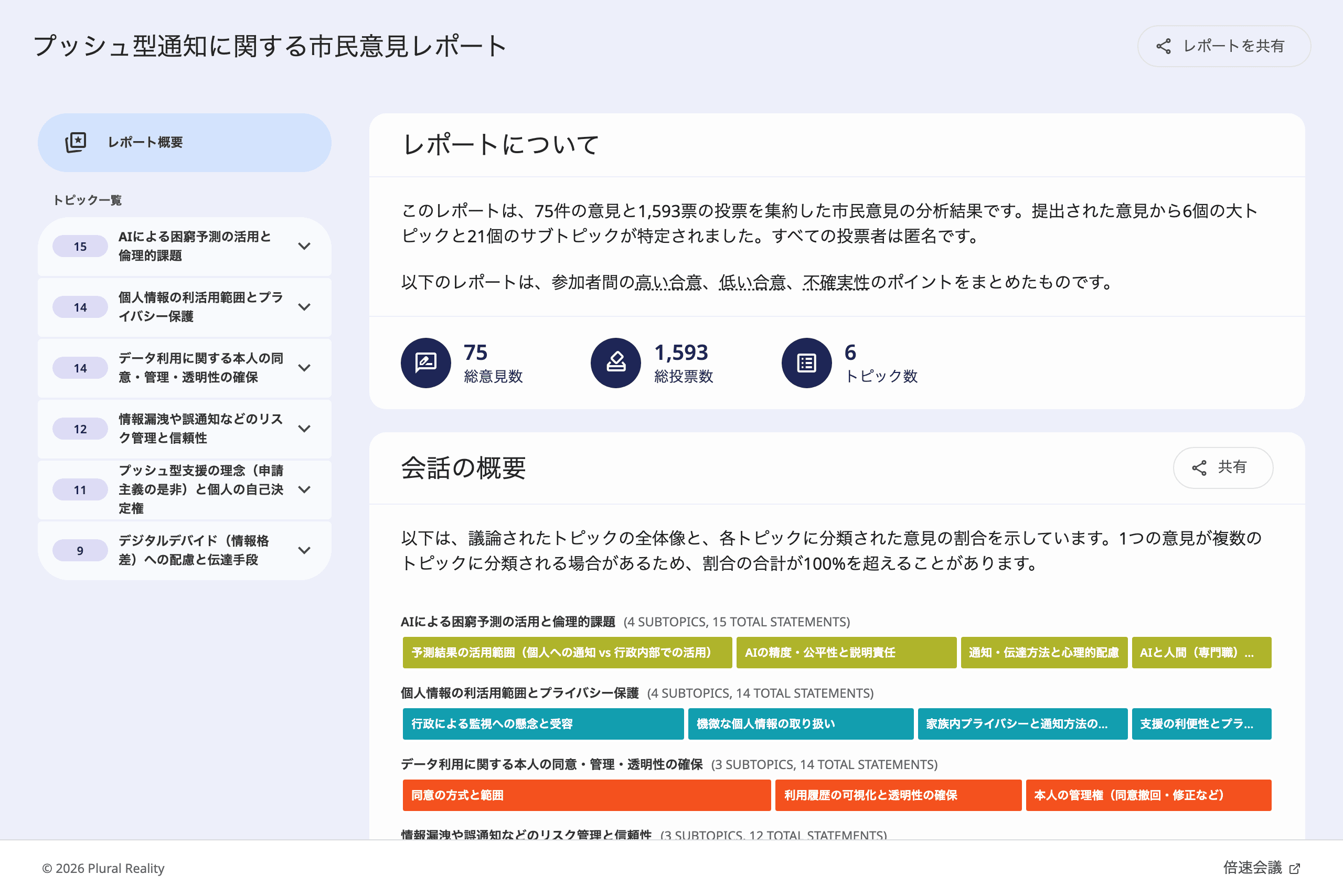Viewport: 1343px width, 896px height.
Task: Expand AIによる困窮予測の活用と倫理的課題 topic chevron
Action: coord(305,246)
